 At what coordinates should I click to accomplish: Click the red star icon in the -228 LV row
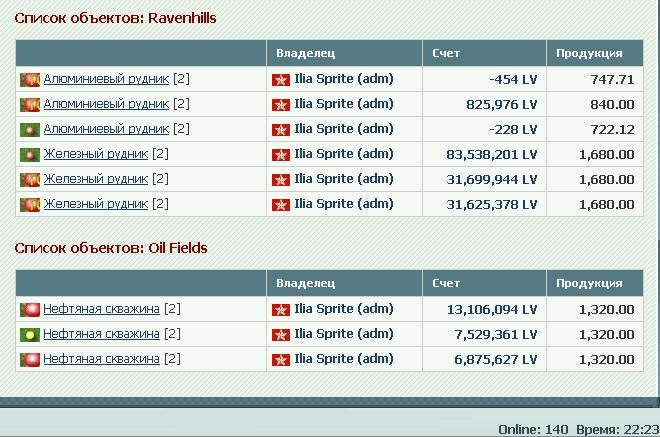click(281, 130)
